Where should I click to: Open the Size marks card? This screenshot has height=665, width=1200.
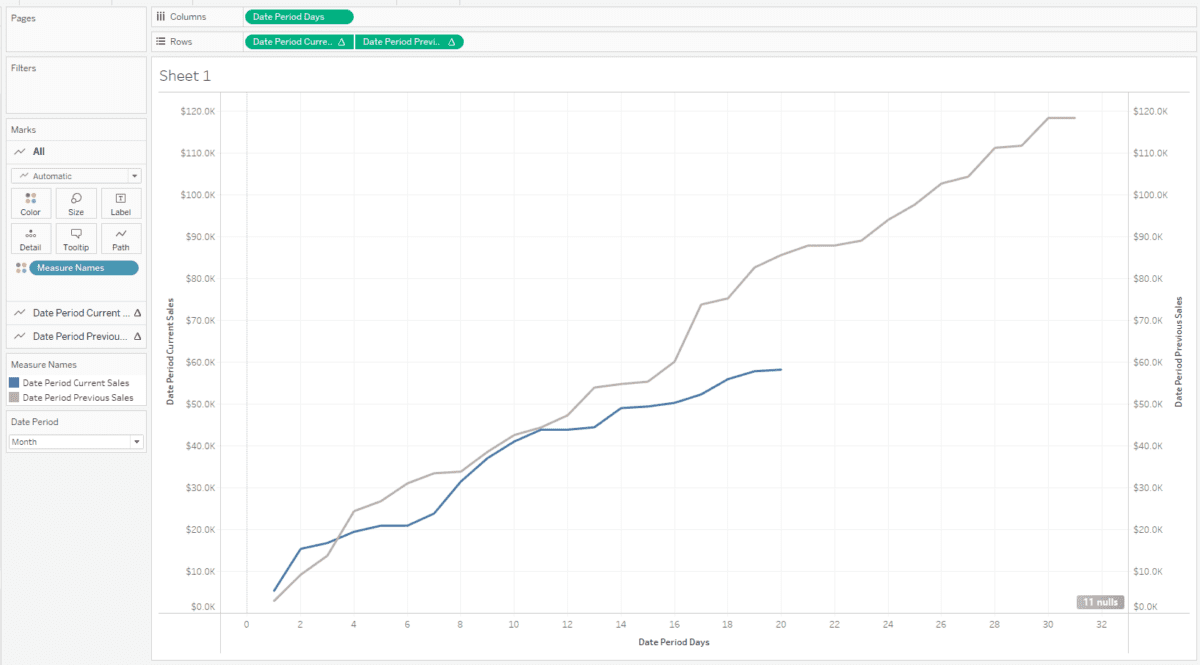coord(76,204)
